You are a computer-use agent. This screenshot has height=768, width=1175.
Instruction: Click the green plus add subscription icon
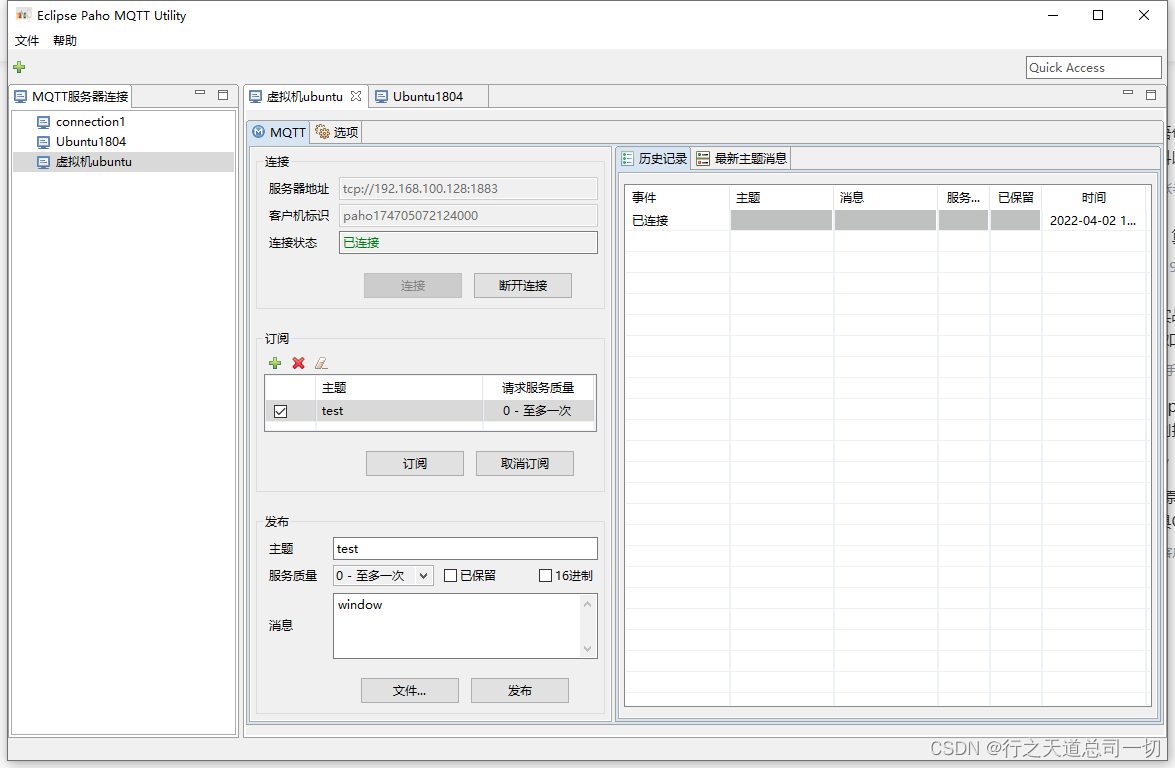point(275,363)
